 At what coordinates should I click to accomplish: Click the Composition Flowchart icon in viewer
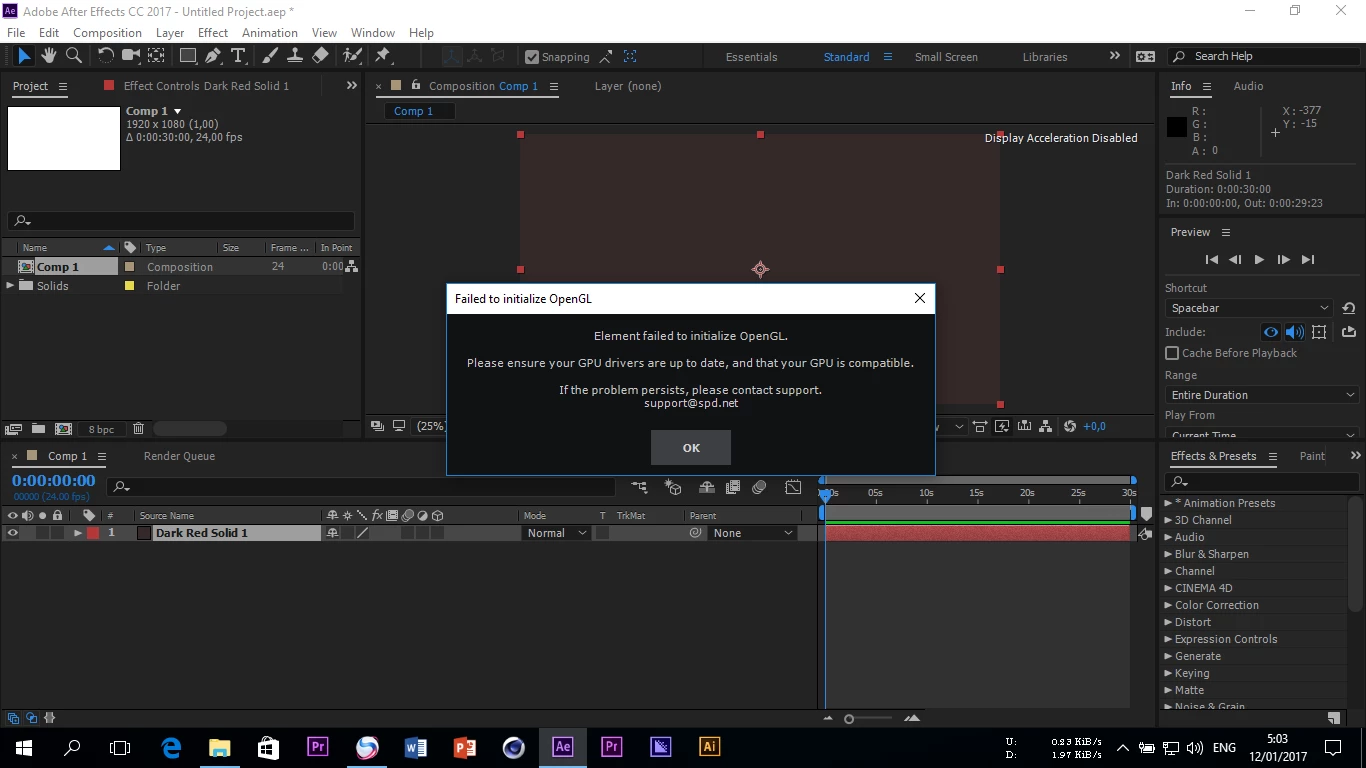click(1045, 426)
